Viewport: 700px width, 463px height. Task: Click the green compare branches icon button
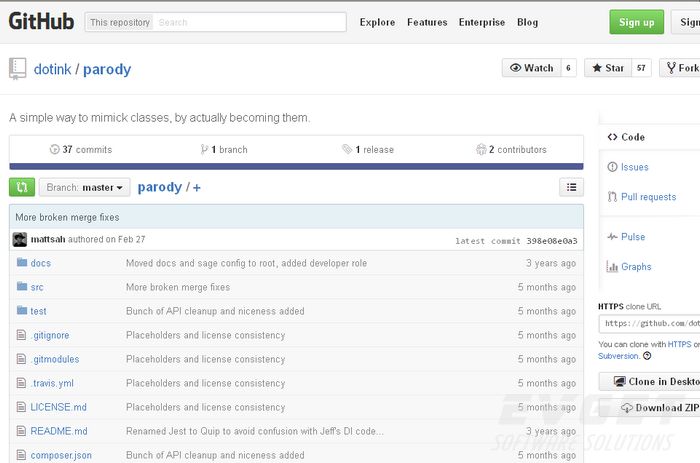tap(22, 187)
